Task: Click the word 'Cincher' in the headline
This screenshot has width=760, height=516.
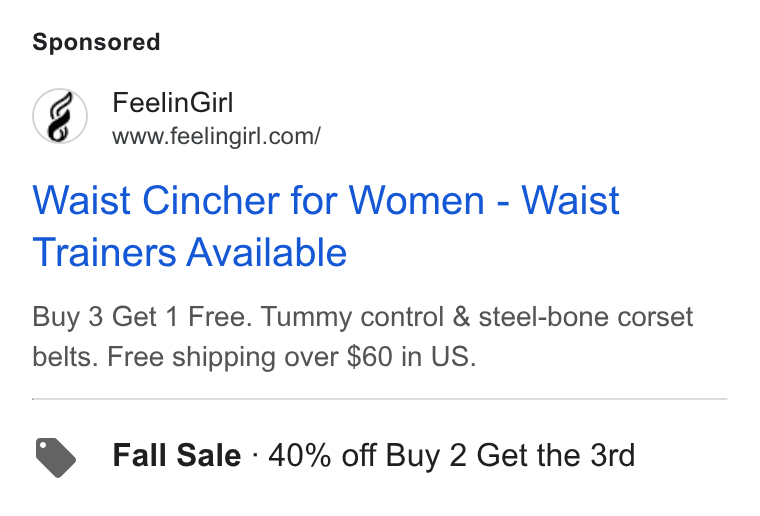Action: point(211,201)
